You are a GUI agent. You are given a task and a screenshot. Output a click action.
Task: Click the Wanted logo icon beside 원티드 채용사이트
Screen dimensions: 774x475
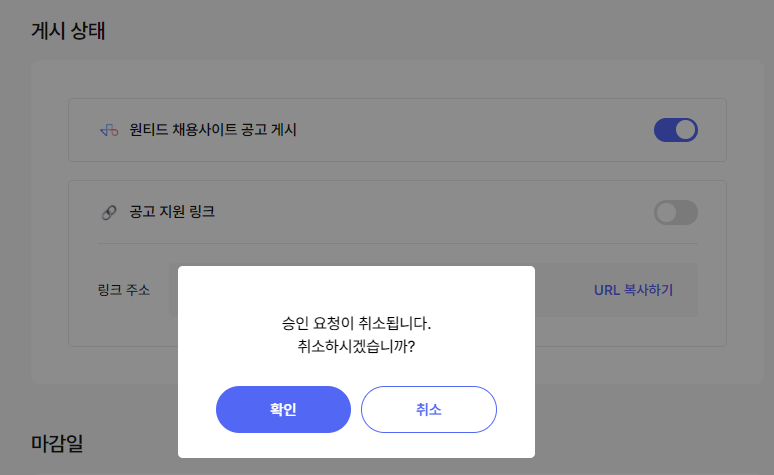coord(109,130)
